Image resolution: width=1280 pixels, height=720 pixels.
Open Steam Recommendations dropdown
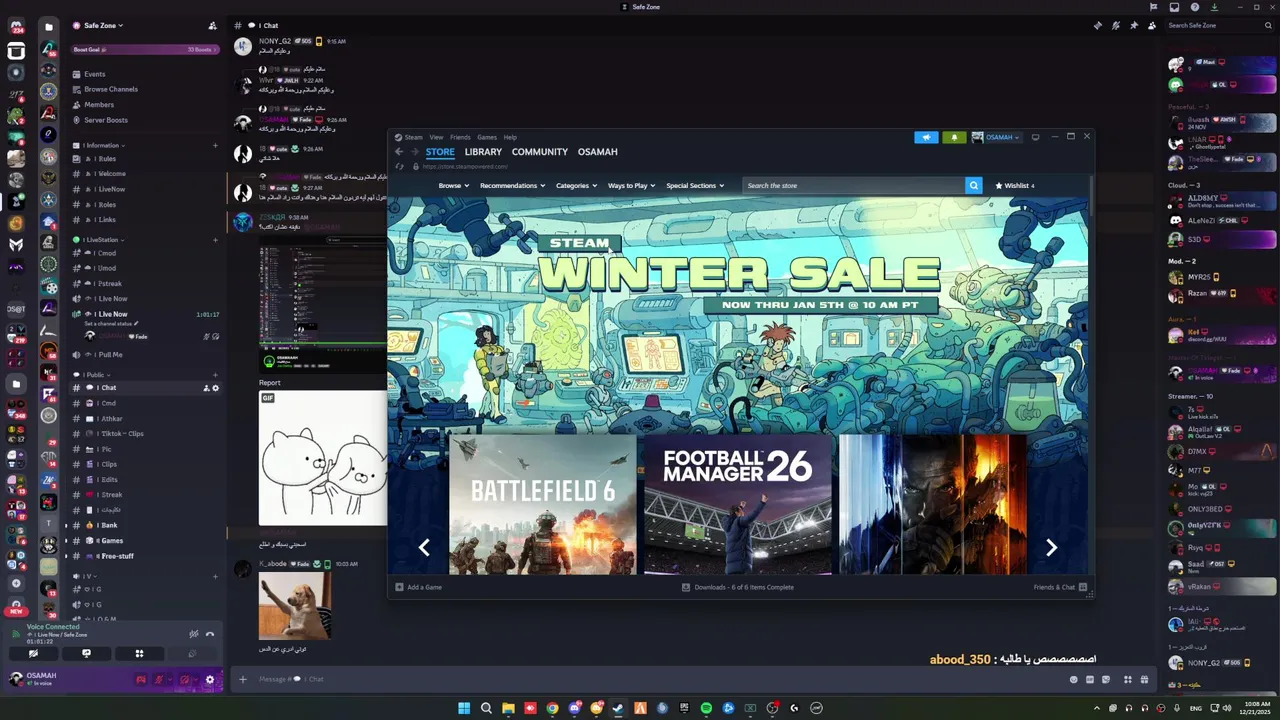[x=512, y=185]
